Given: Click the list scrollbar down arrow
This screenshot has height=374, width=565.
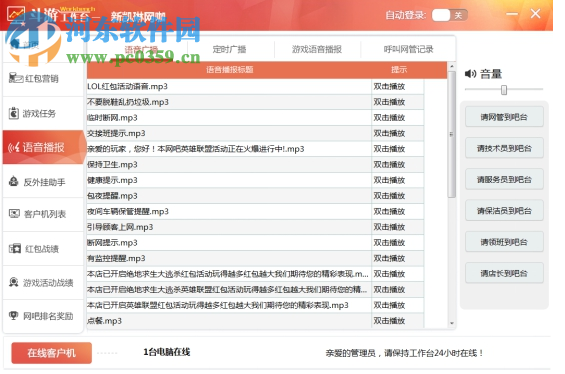Looking at the screenshot, I should (x=451, y=324).
